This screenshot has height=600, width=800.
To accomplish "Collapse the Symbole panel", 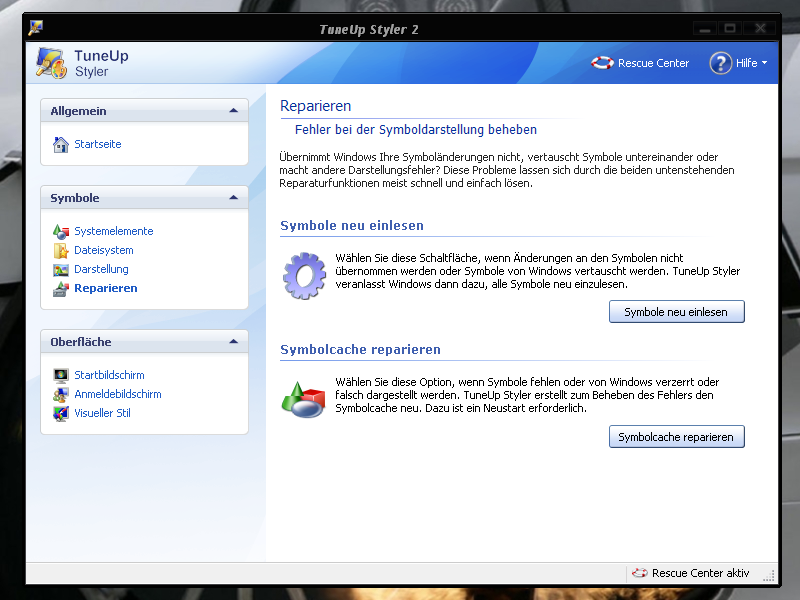I will point(234,197).
